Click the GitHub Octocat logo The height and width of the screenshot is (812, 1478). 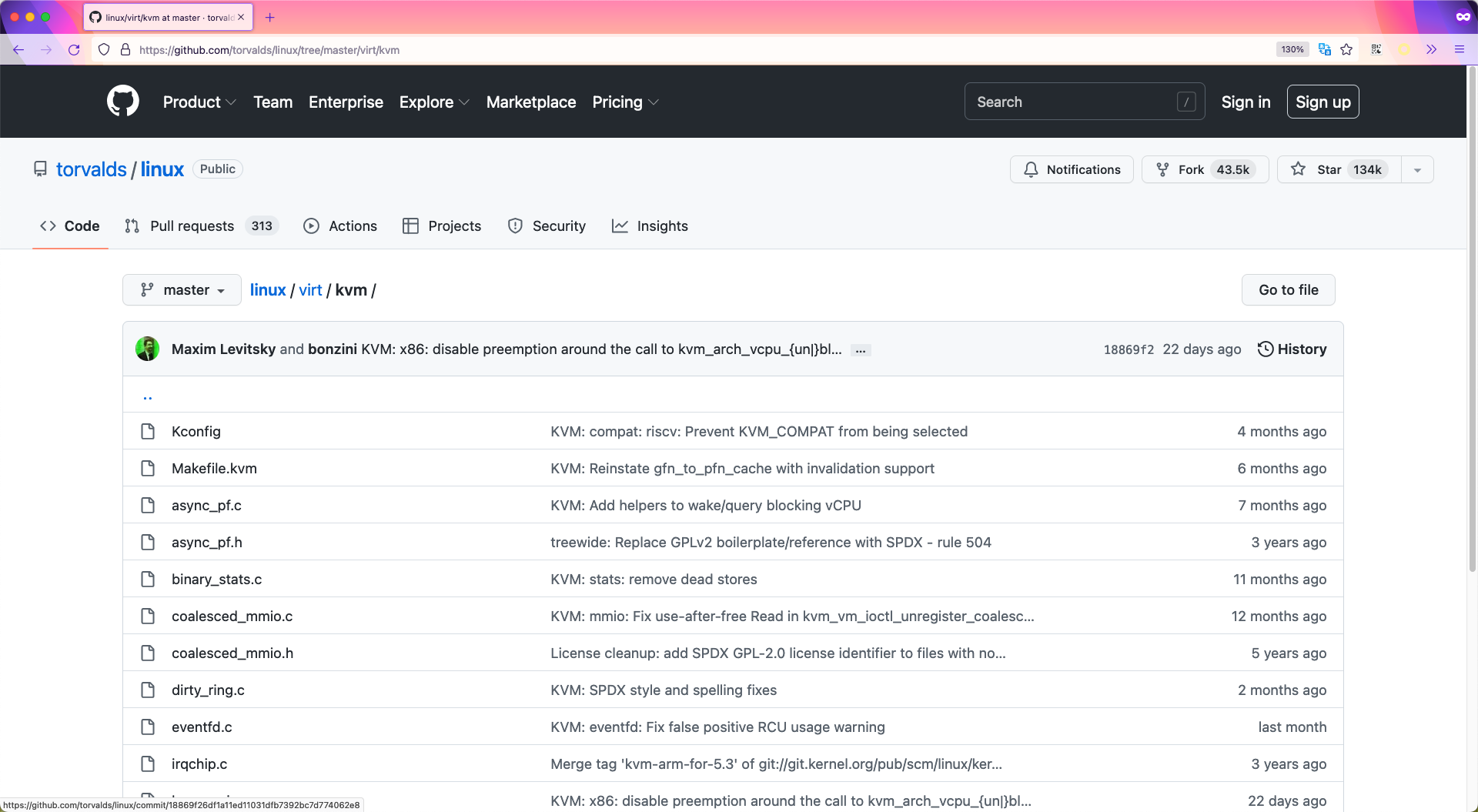tap(122, 102)
